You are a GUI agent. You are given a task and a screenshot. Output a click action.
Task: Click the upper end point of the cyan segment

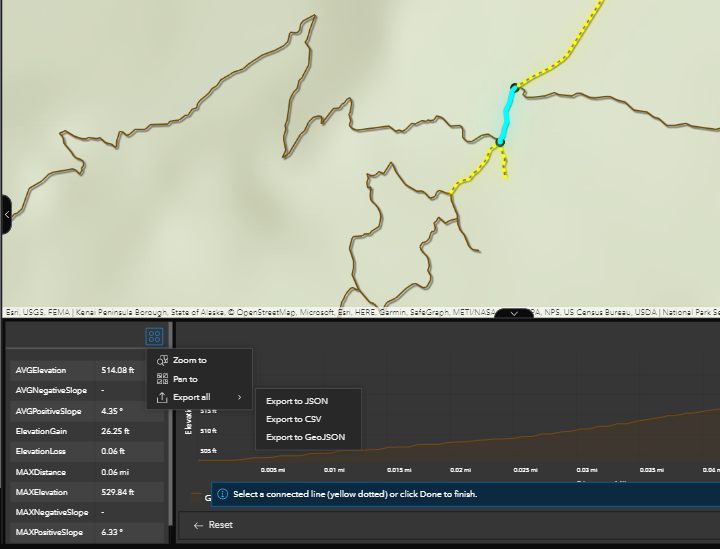[515, 87]
